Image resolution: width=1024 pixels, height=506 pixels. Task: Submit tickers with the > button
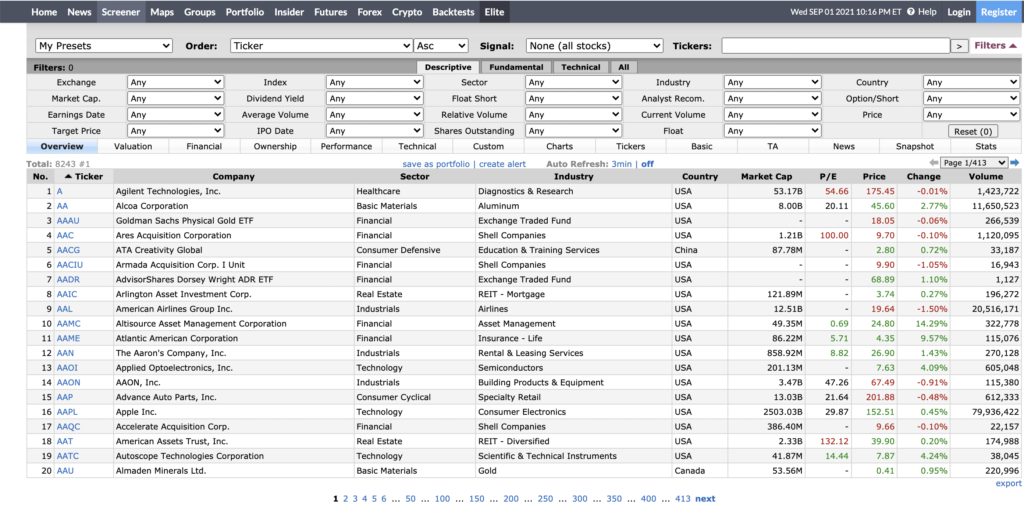(x=959, y=46)
